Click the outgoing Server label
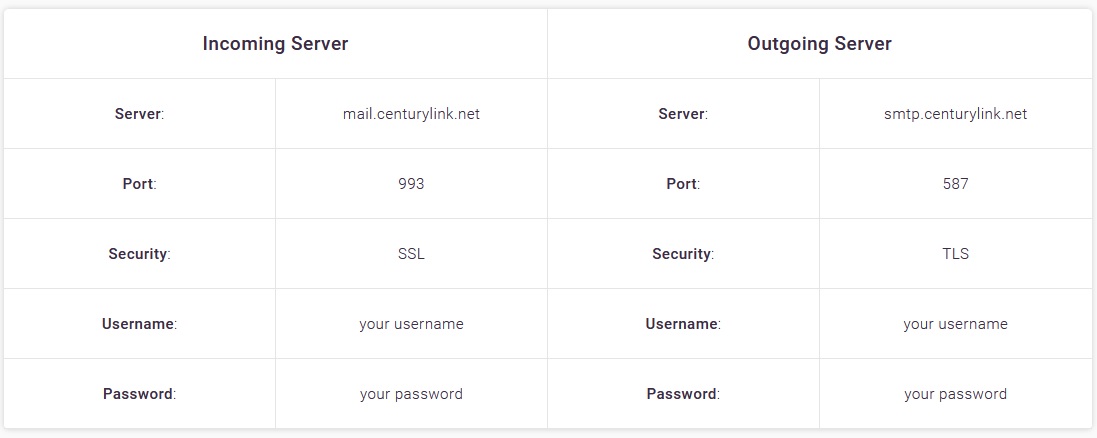Image resolution: width=1097 pixels, height=438 pixels. click(683, 114)
